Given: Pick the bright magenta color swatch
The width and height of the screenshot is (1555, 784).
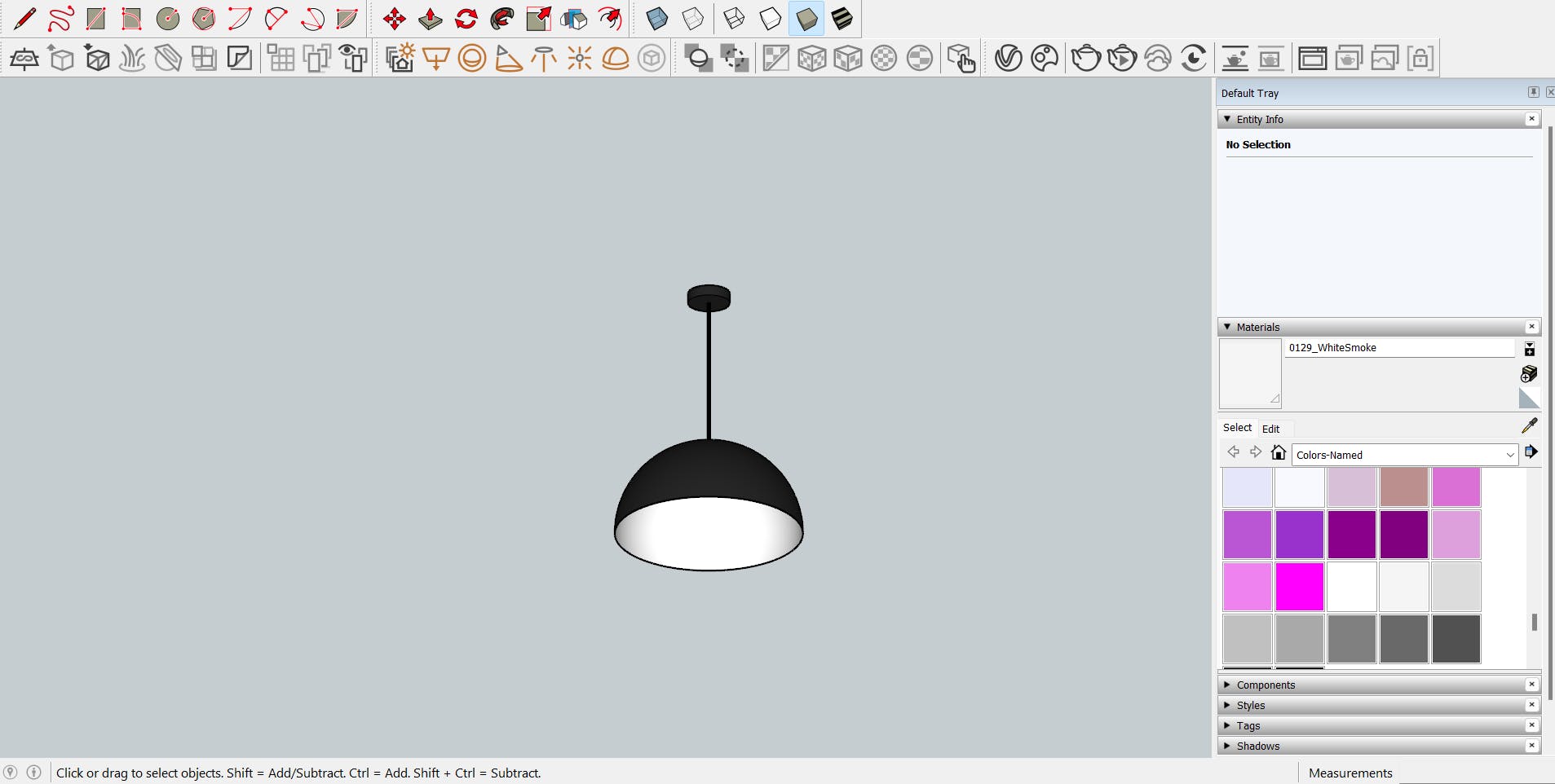Looking at the screenshot, I should tap(1300, 587).
